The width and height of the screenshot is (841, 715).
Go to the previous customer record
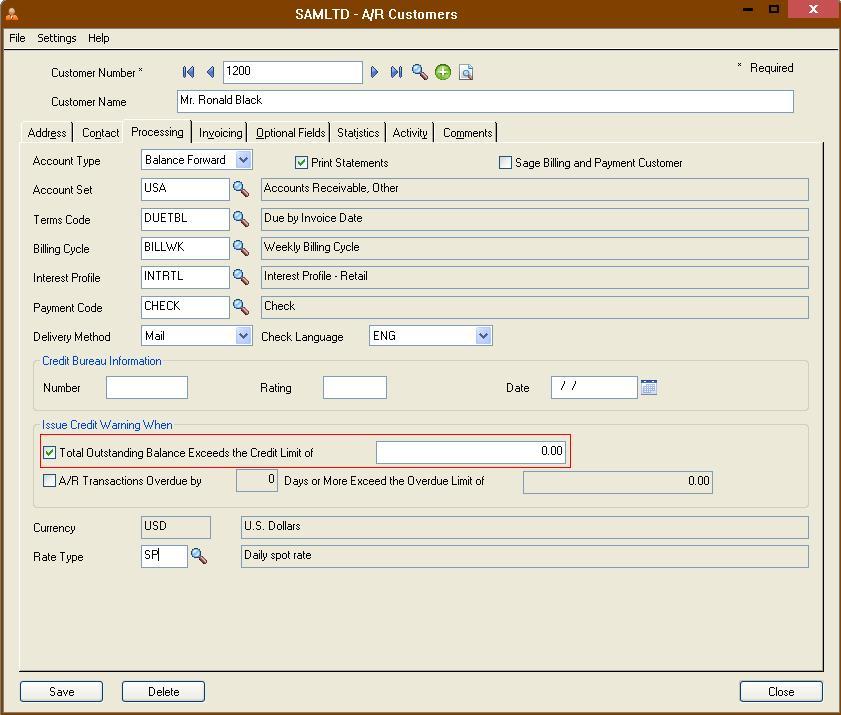[x=210, y=72]
